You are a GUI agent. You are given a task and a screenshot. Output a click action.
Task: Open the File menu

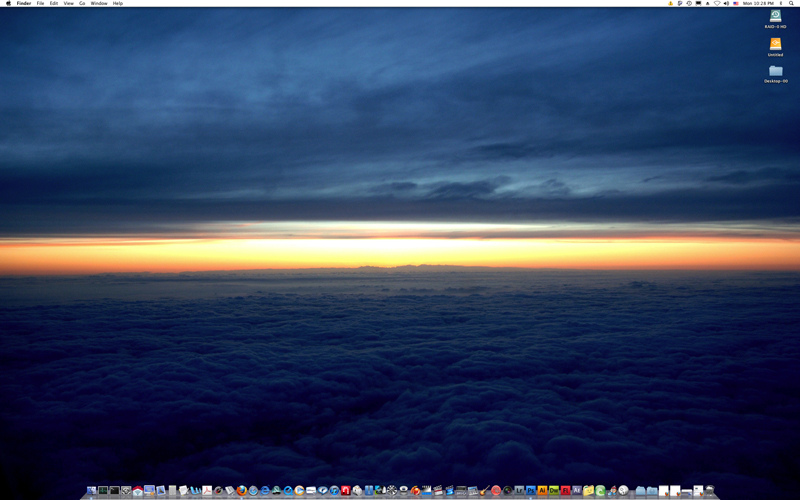(x=40, y=3)
